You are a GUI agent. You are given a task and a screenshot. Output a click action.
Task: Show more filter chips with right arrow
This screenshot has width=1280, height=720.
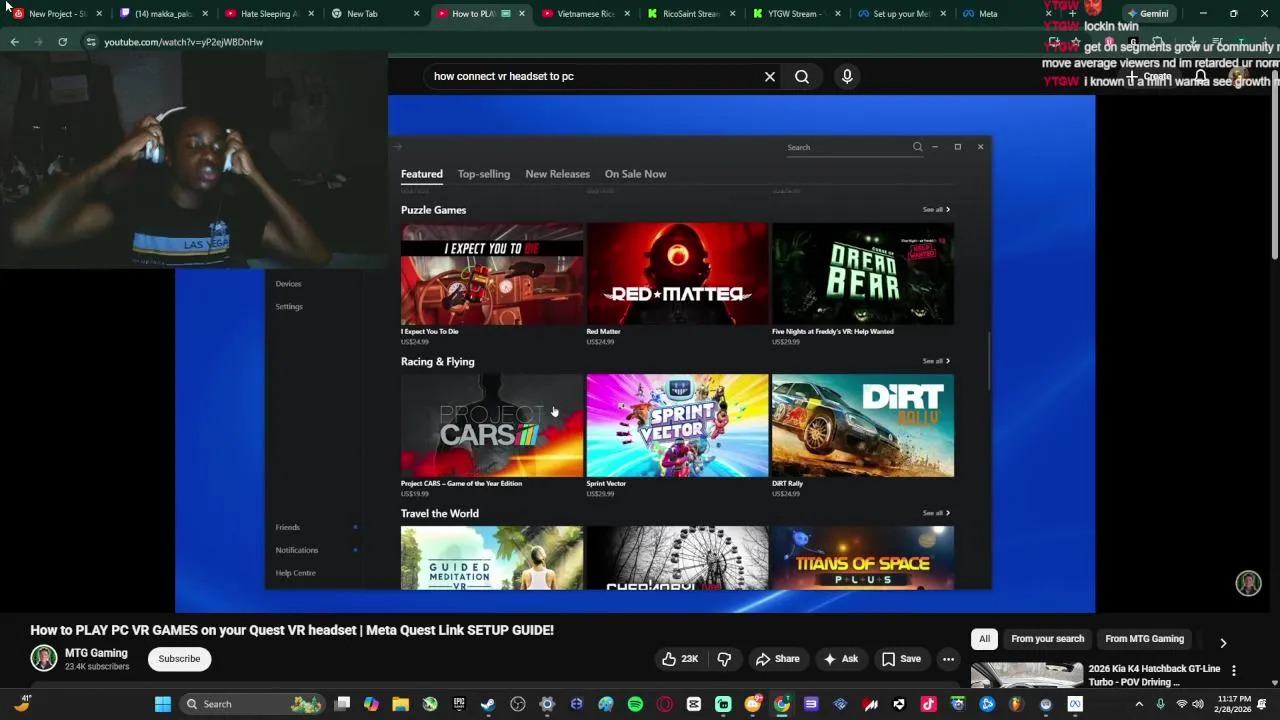[1222, 643]
